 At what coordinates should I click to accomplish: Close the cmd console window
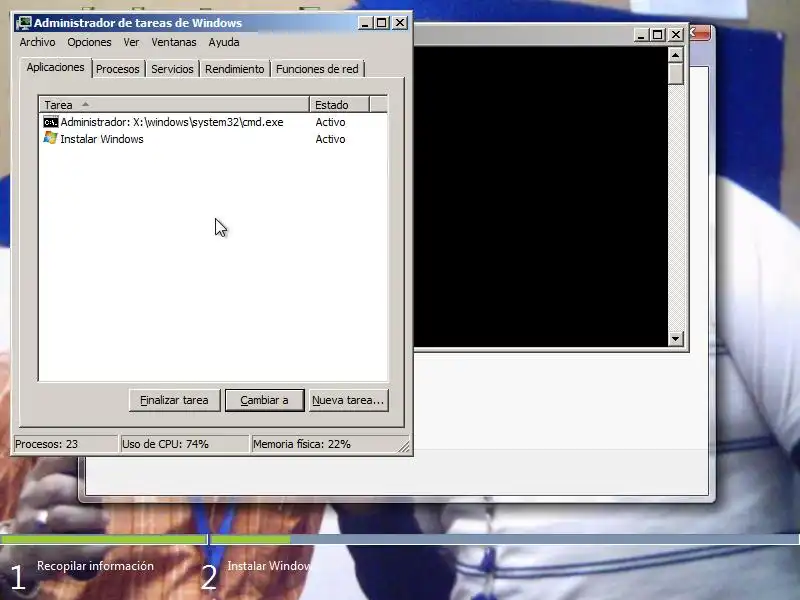(676, 35)
